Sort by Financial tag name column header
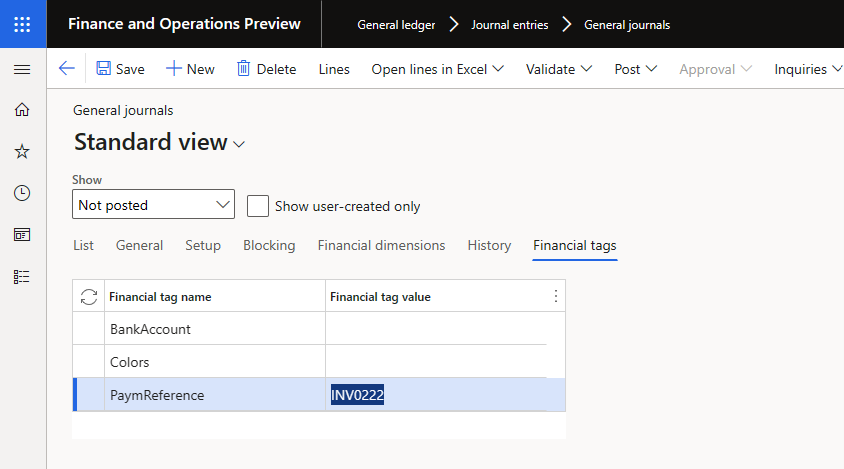The height and width of the screenshot is (469, 844). (160, 297)
